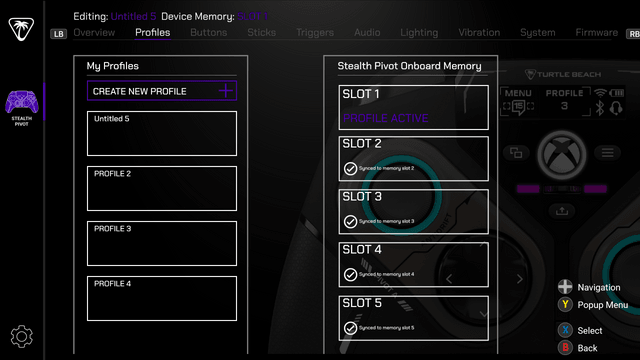
Task: Open the settings gear icon
Action: pyautogui.click(x=21, y=336)
